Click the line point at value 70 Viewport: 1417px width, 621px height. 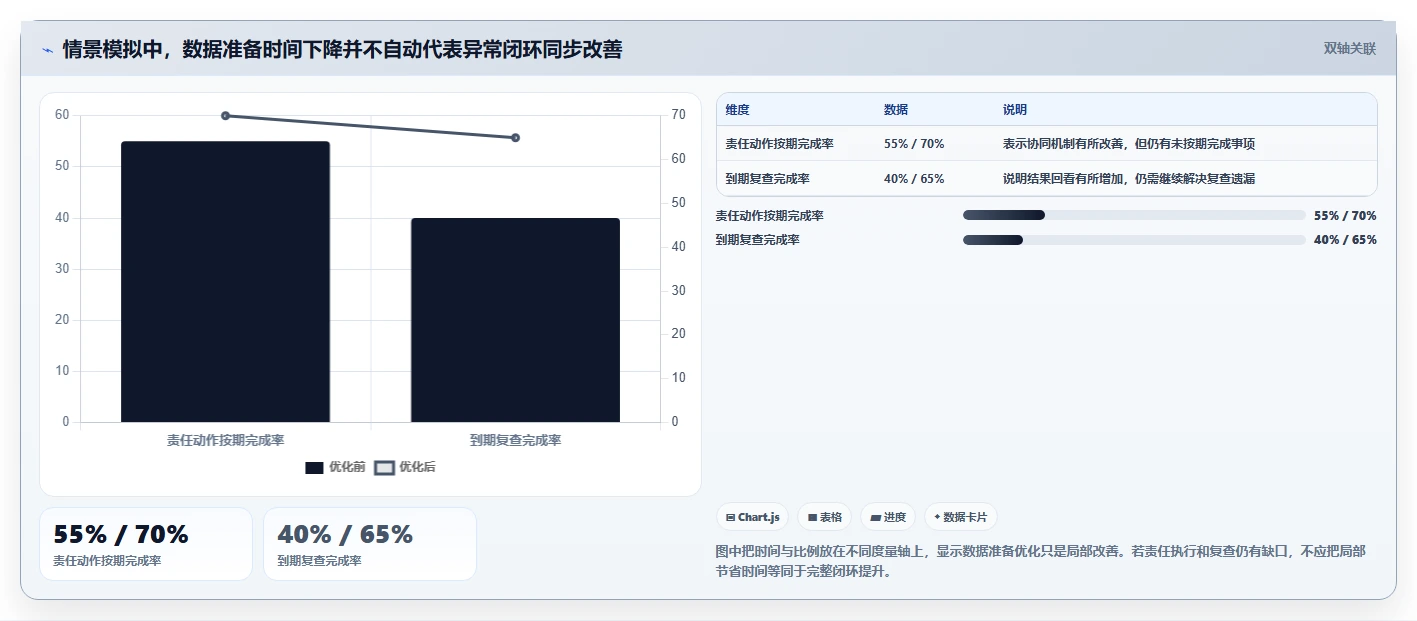[225, 116]
